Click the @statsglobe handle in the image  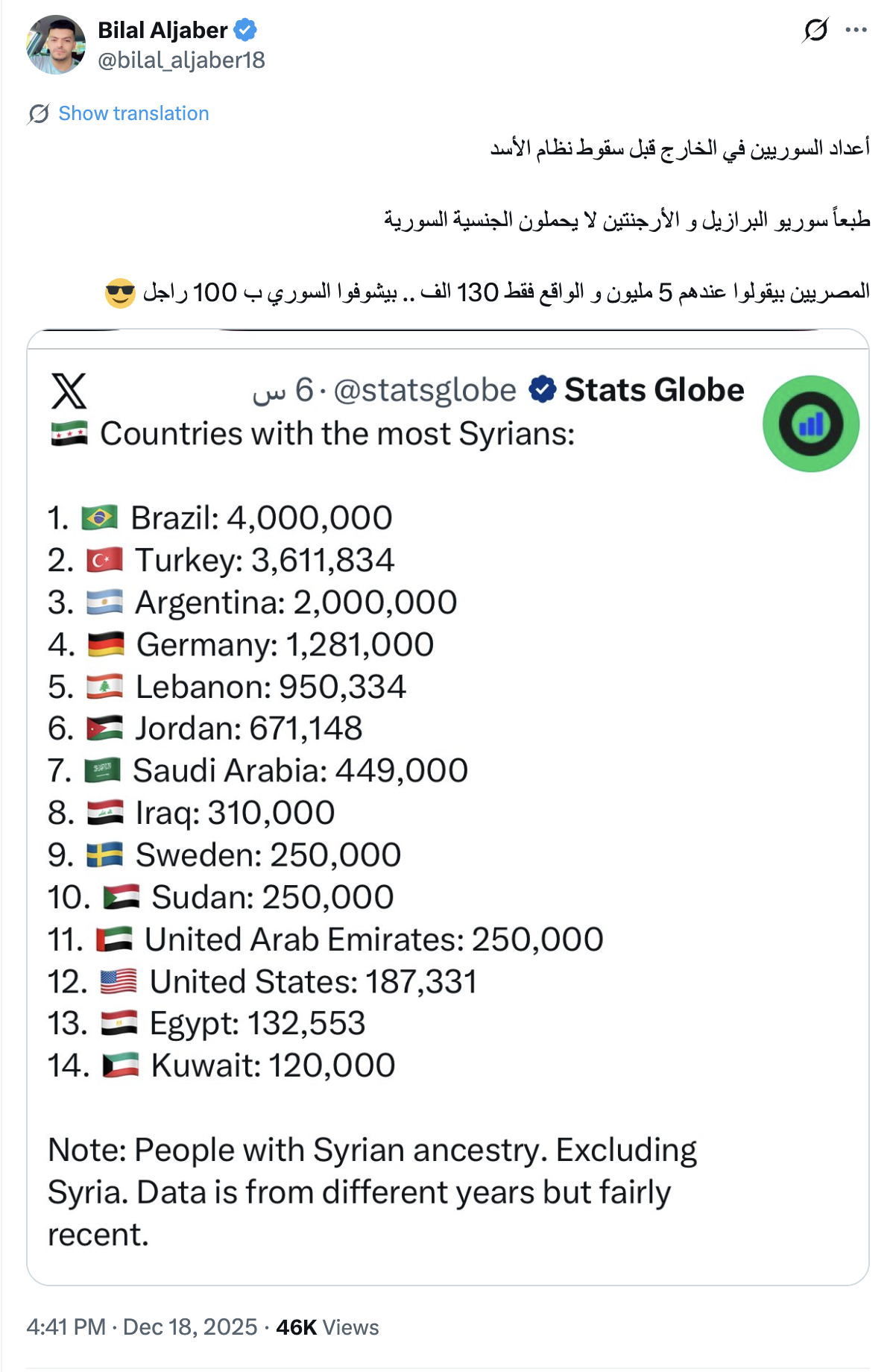click(425, 390)
